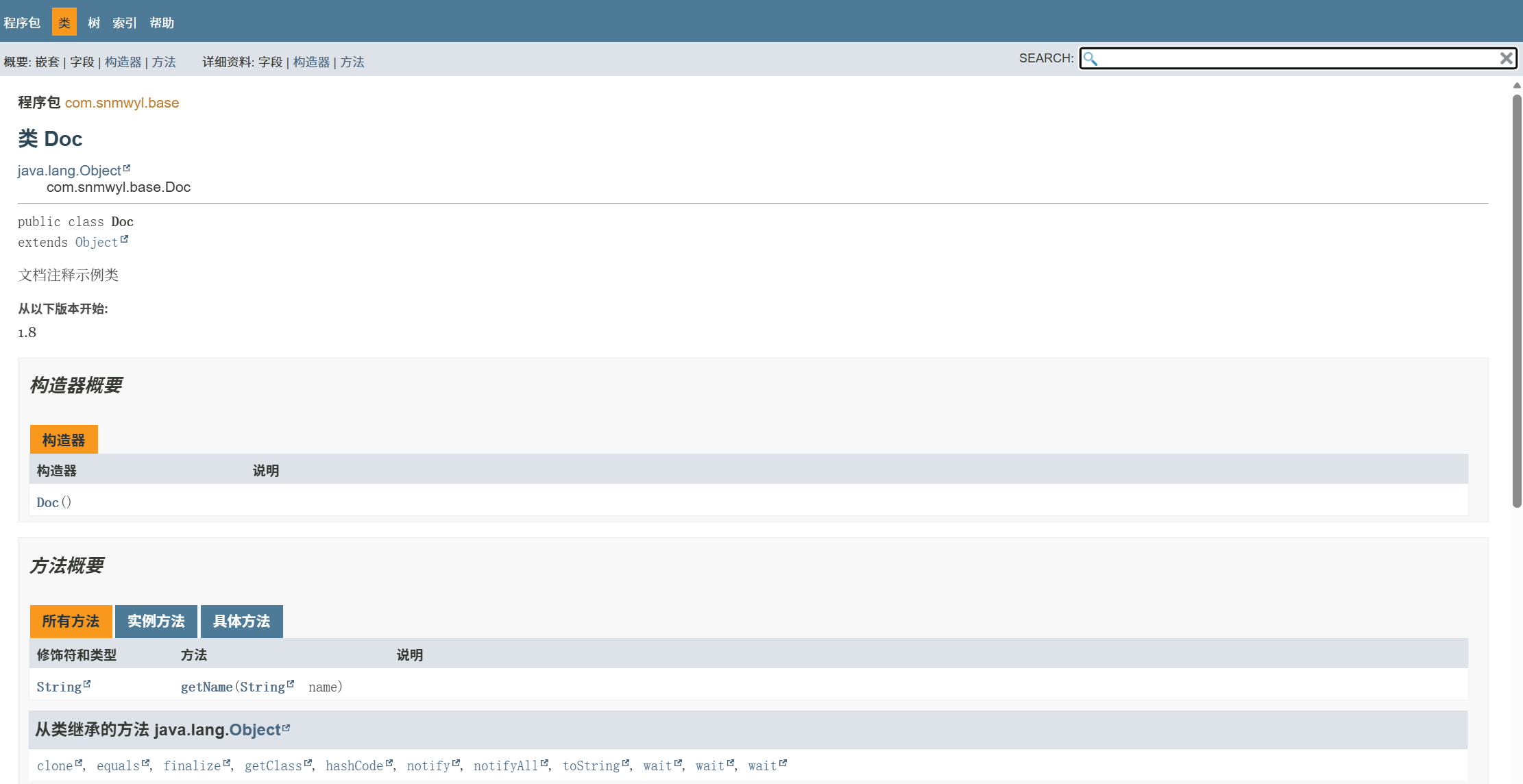This screenshot has height=784, width=1523.
Task: Click the search magnifier icon
Action: pos(1091,59)
